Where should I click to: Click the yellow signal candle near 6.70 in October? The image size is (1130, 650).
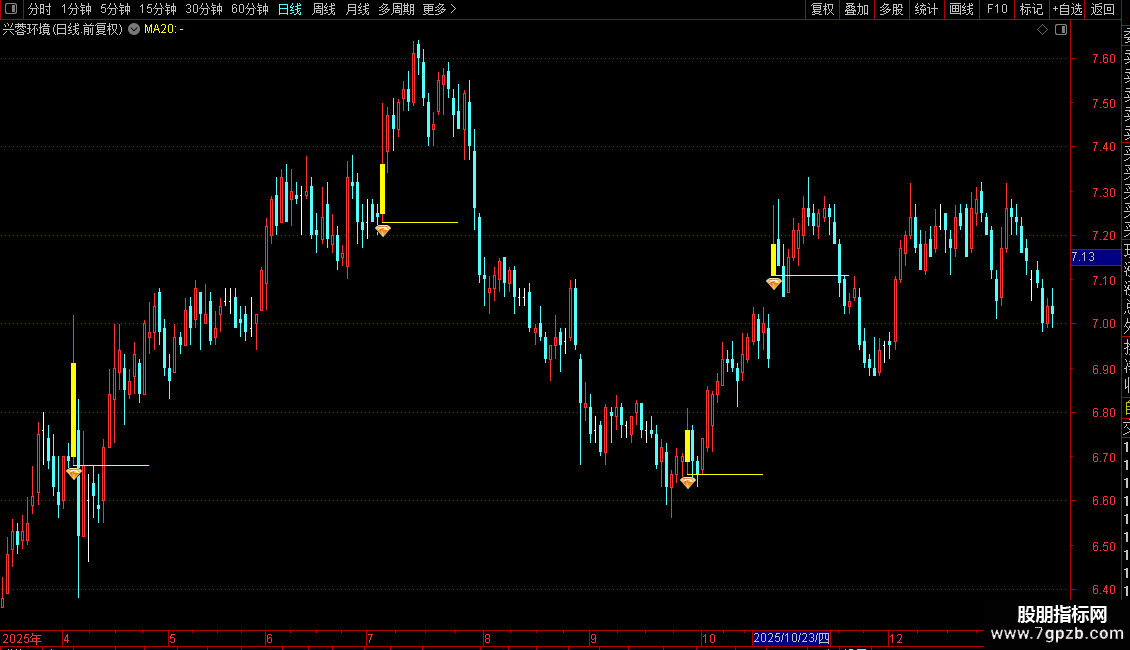point(688,446)
